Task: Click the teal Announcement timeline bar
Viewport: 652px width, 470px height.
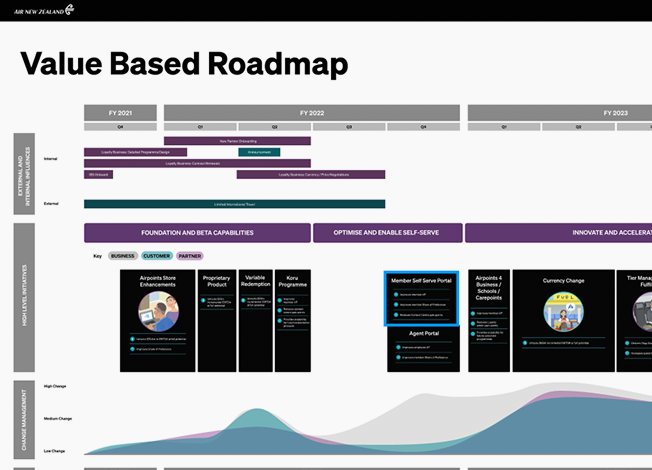Action: pos(259,152)
